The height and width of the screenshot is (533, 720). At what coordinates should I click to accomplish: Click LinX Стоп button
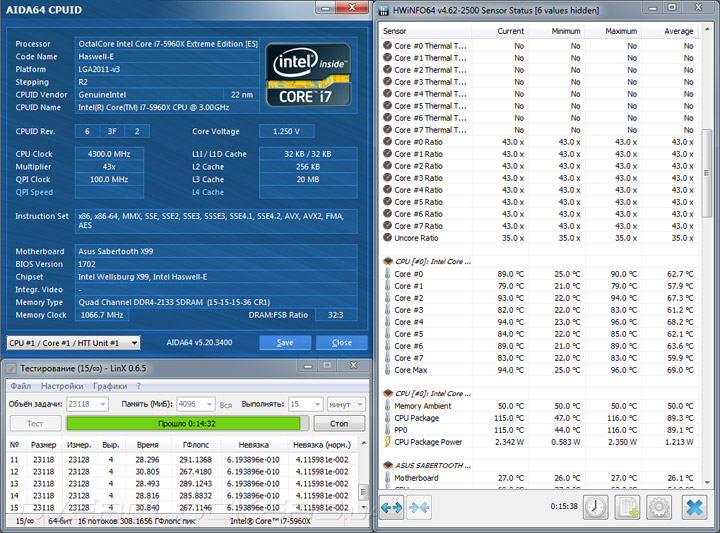[x=339, y=424]
